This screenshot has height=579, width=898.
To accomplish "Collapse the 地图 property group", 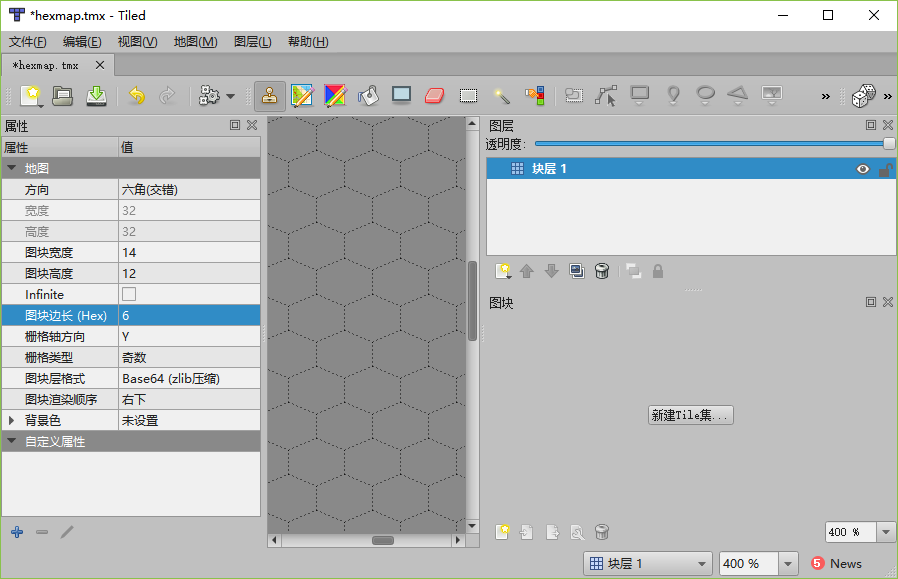I will pos(11,168).
